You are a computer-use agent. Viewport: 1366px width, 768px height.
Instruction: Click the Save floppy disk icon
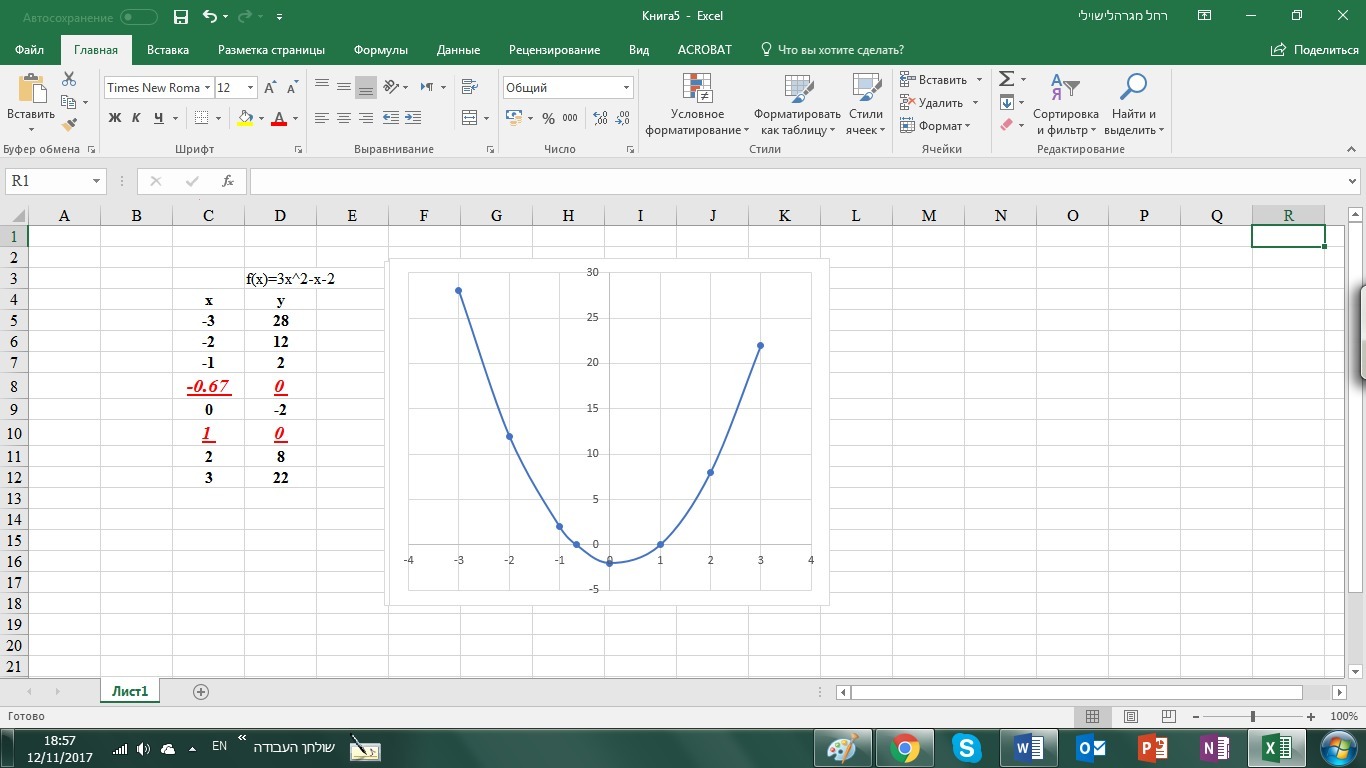click(x=181, y=17)
